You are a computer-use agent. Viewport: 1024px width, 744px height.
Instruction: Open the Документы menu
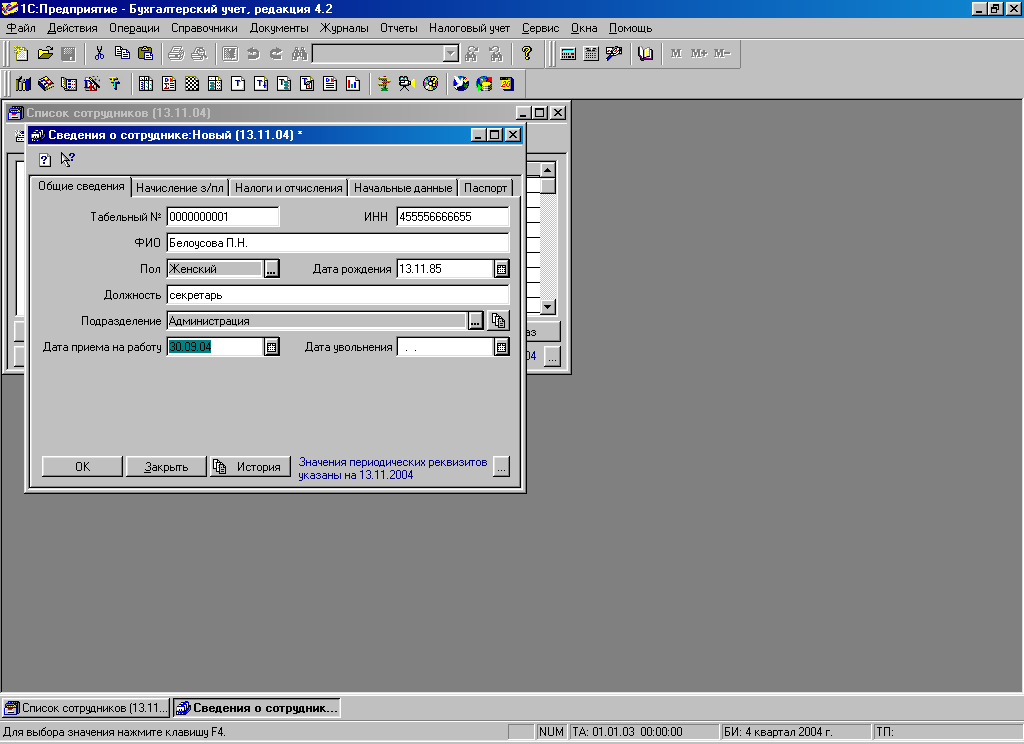tap(279, 28)
